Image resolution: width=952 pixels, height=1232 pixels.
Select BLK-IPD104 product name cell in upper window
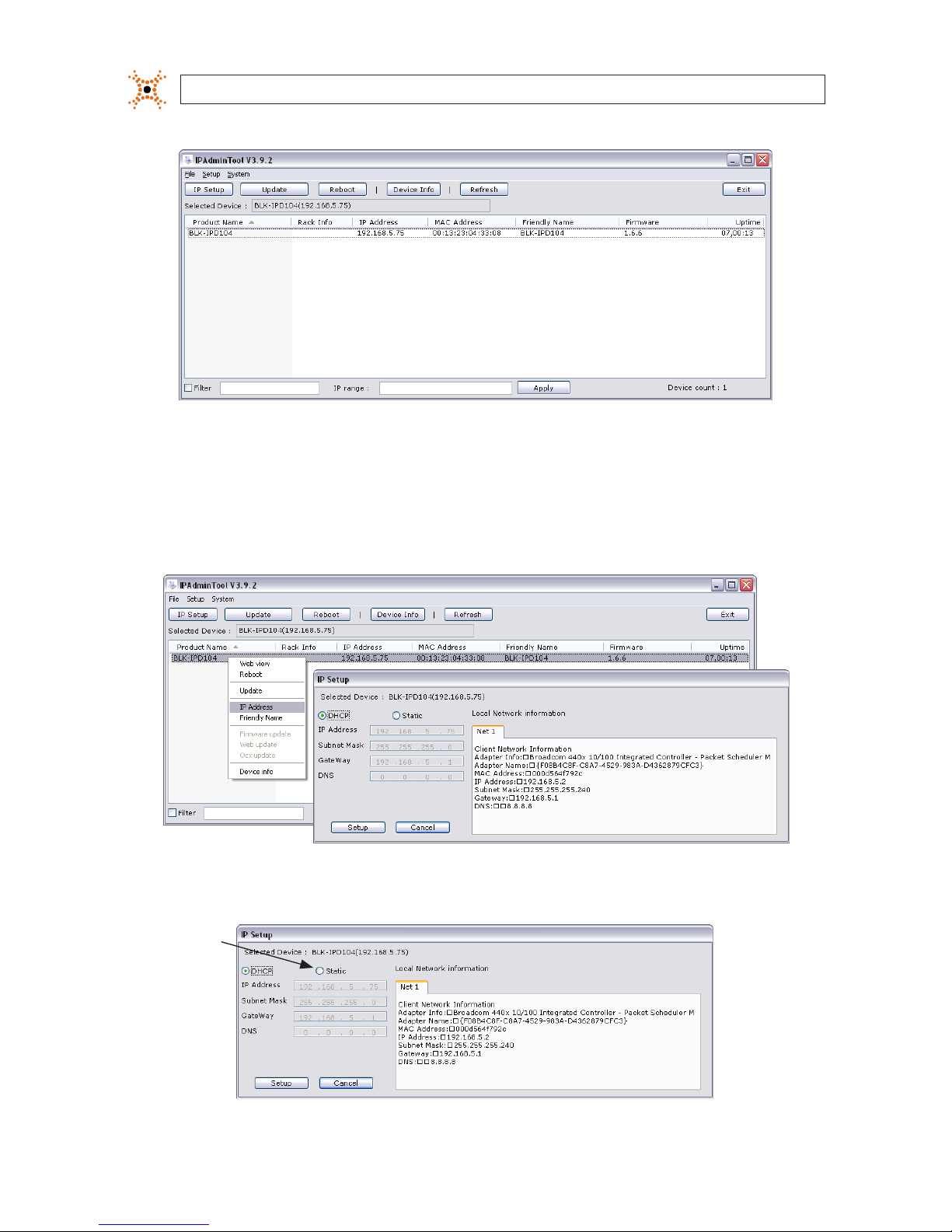click(211, 233)
